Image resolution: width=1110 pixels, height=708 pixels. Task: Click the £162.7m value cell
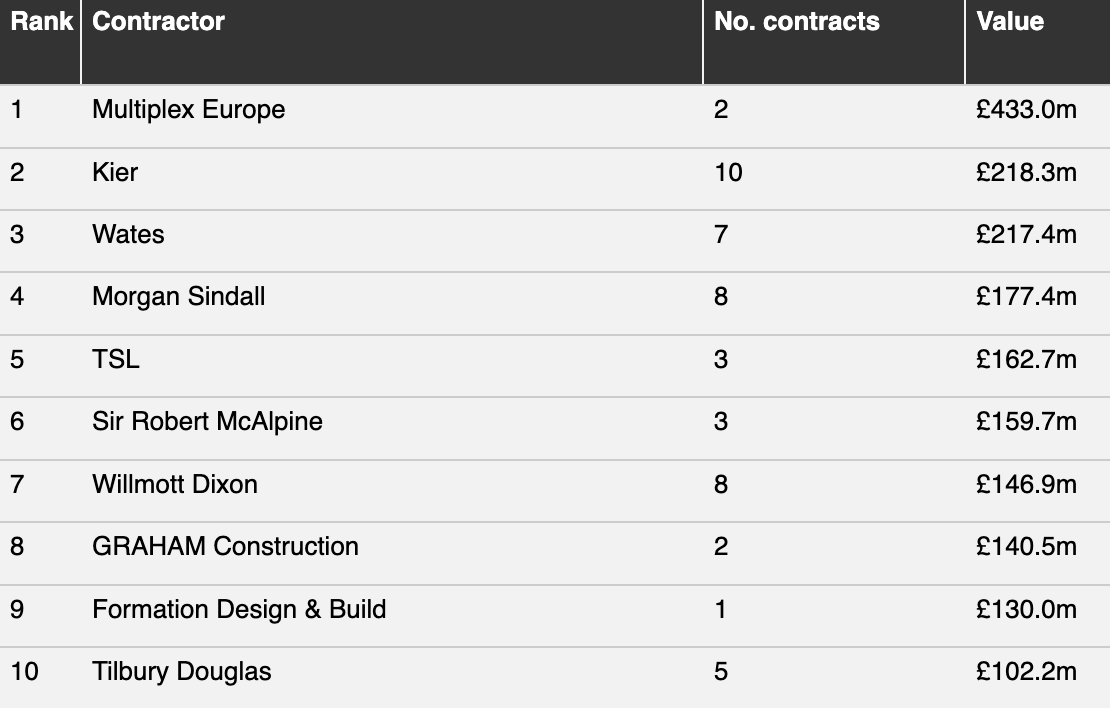(1026, 359)
